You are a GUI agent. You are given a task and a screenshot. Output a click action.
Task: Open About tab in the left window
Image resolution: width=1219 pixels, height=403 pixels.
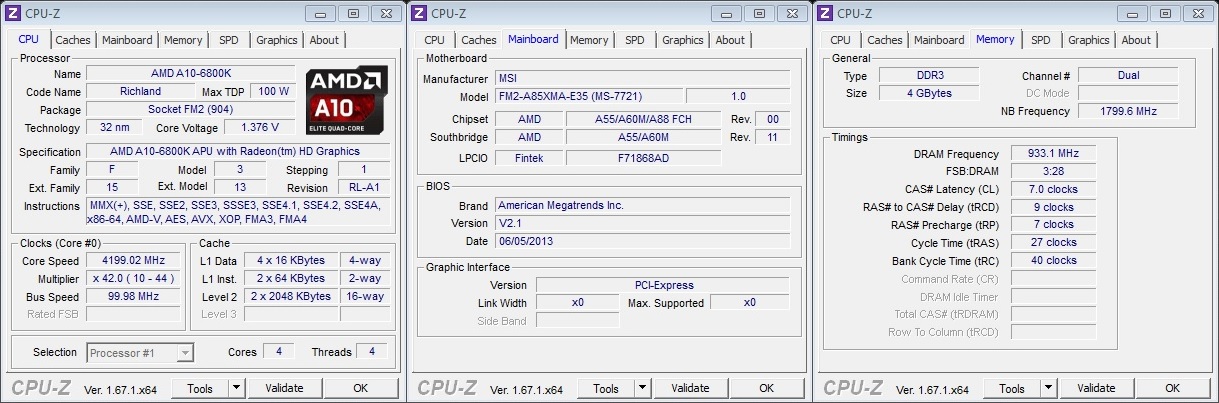(x=324, y=40)
